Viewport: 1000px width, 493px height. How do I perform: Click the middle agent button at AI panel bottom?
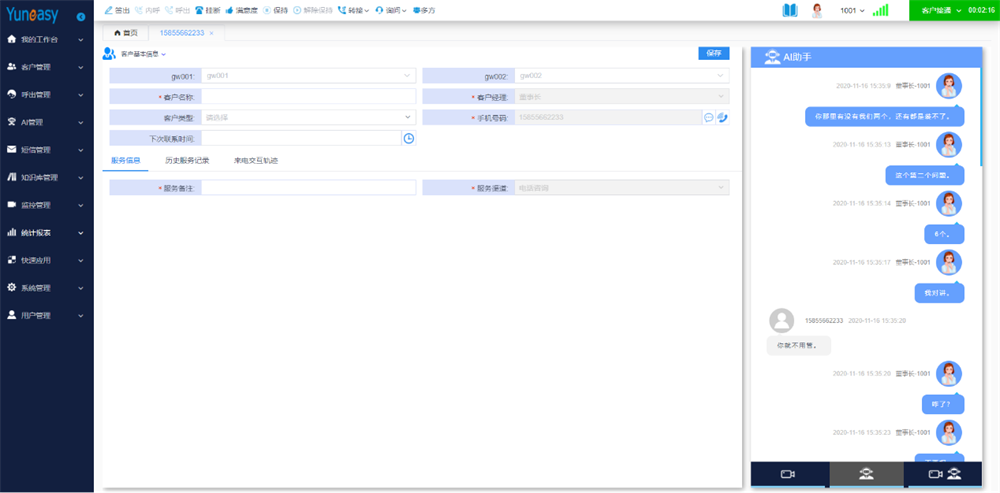(x=866, y=474)
